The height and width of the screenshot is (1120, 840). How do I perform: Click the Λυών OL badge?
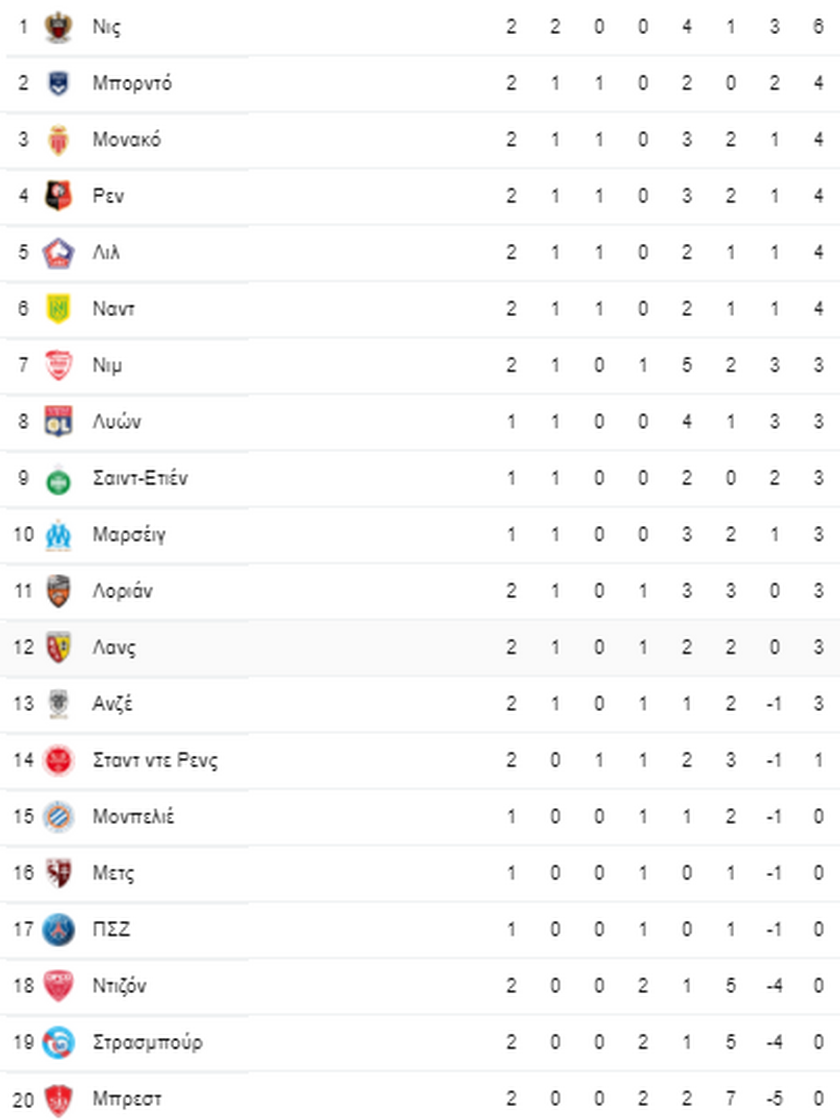pyautogui.click(x=58, y=422)
